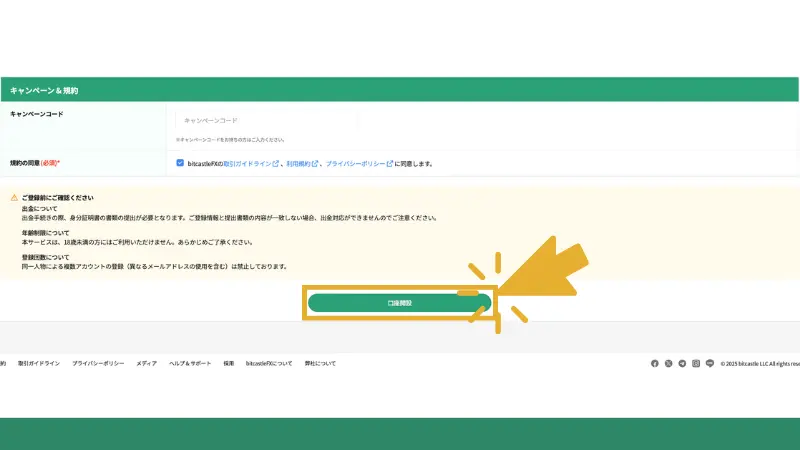Screen dimensions: 800x450
Task: Select the 規約の同意 (必須) label
Action: (x=35, y=163)
